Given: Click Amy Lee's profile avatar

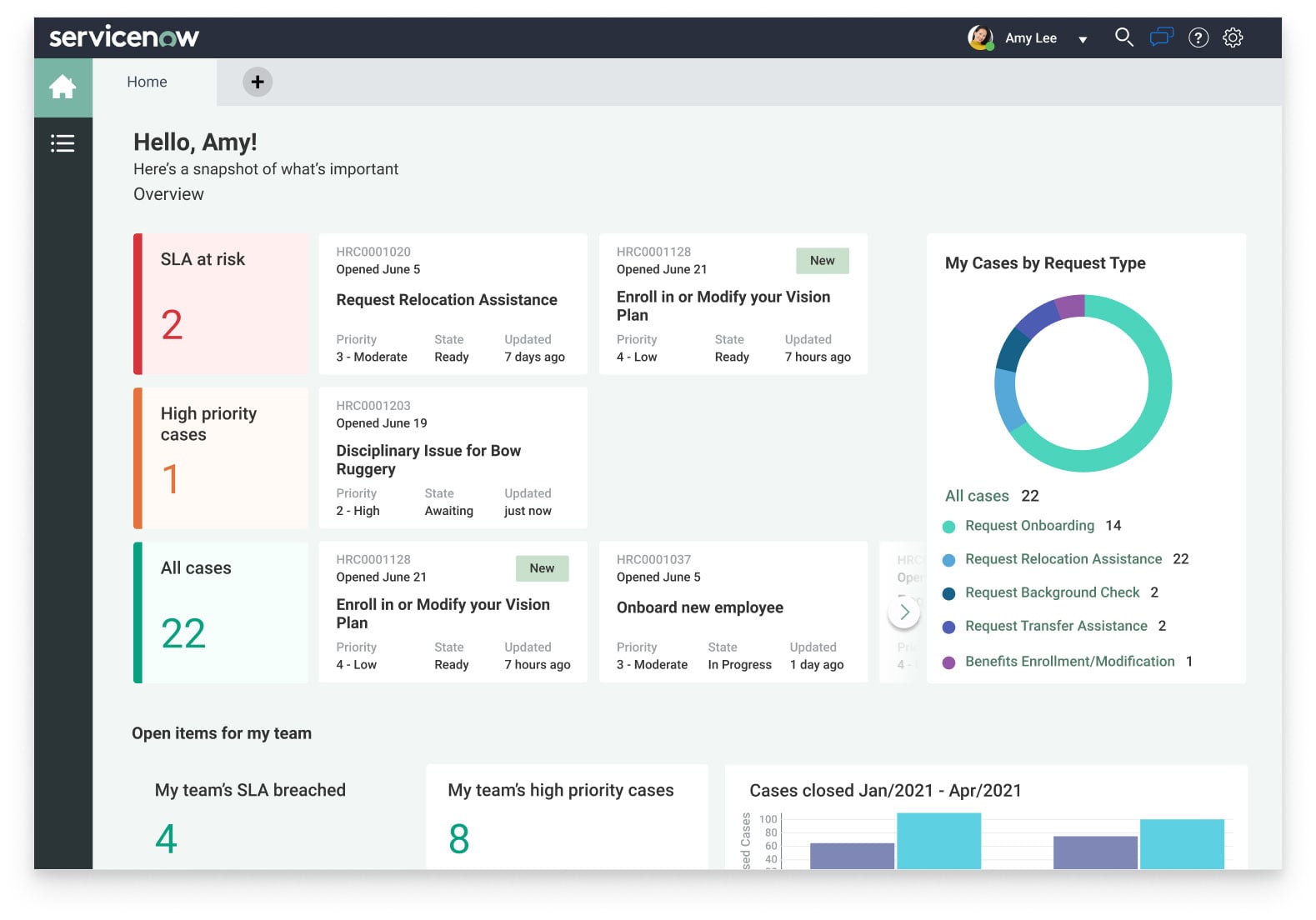Looking at the screenshot, I should click(980, 37).
